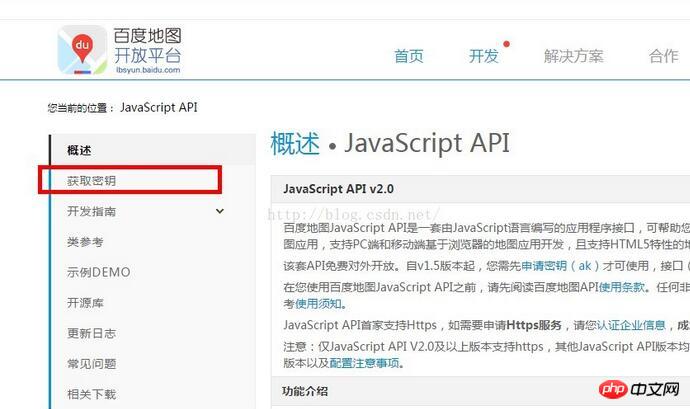Open the 解决方案 navigation tab
Viewport: 690px width, 409px height.
point(573,56)
